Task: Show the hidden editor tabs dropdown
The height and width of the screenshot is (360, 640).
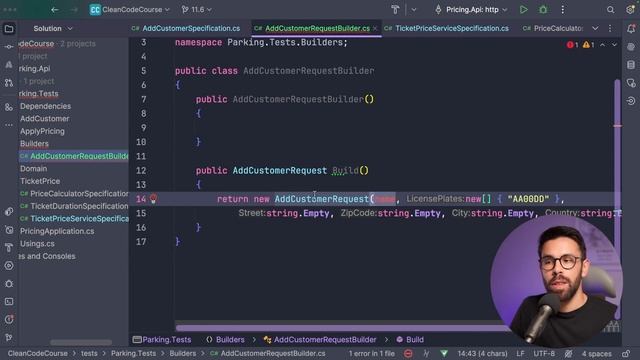Action: tap(595, 29)
